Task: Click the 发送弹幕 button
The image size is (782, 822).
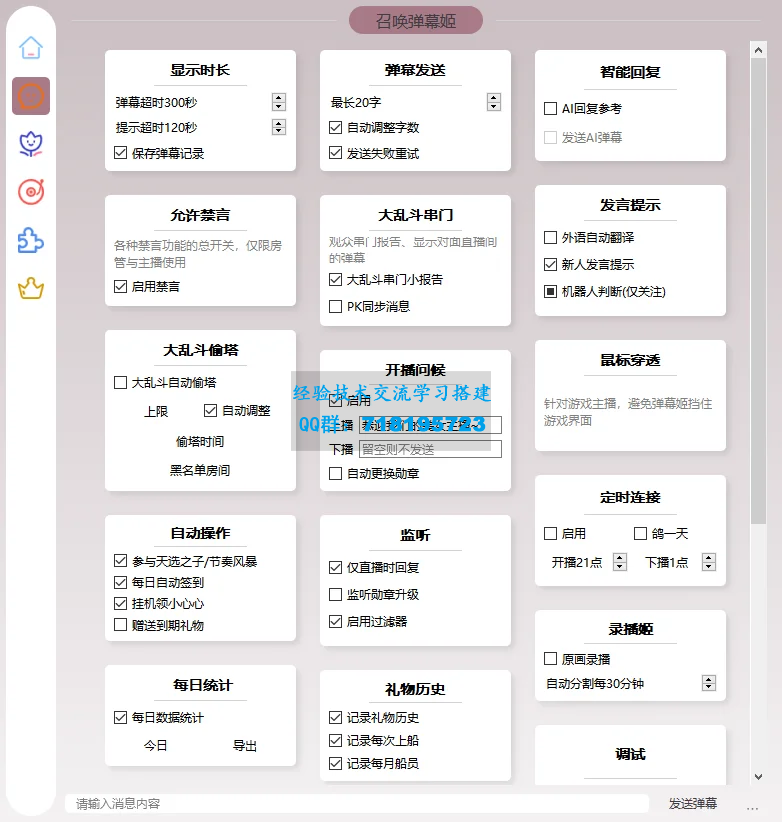Action: [692, 804]
